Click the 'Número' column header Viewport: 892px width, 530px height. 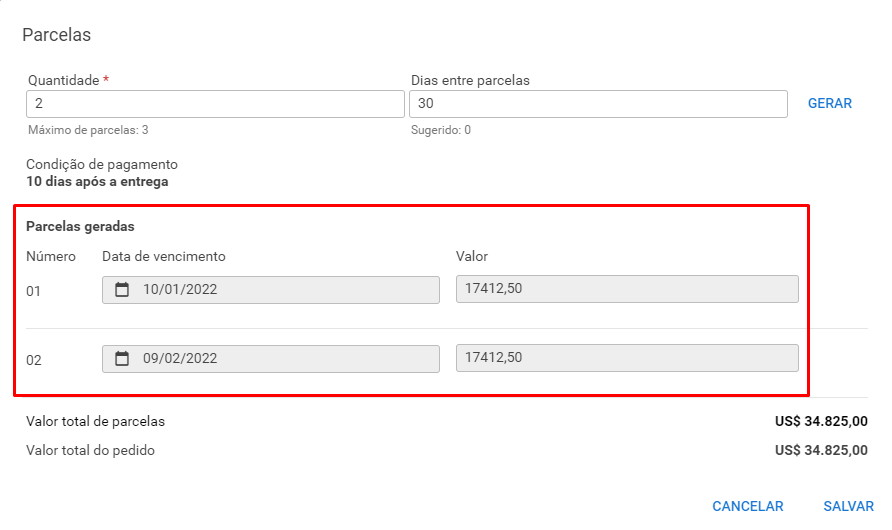click(x=51, y=256)
